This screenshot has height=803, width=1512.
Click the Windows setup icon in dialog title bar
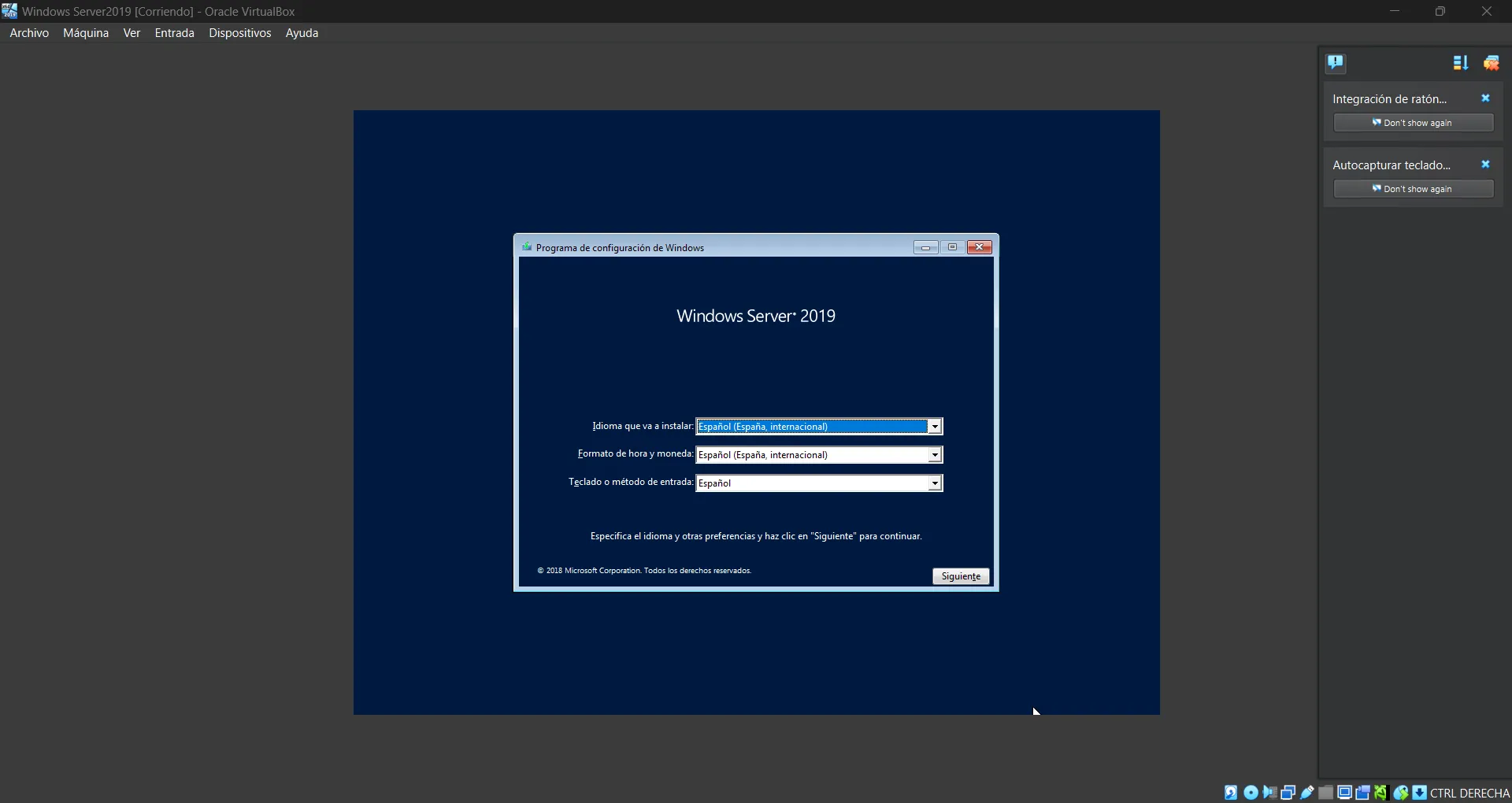click(527, 246)
